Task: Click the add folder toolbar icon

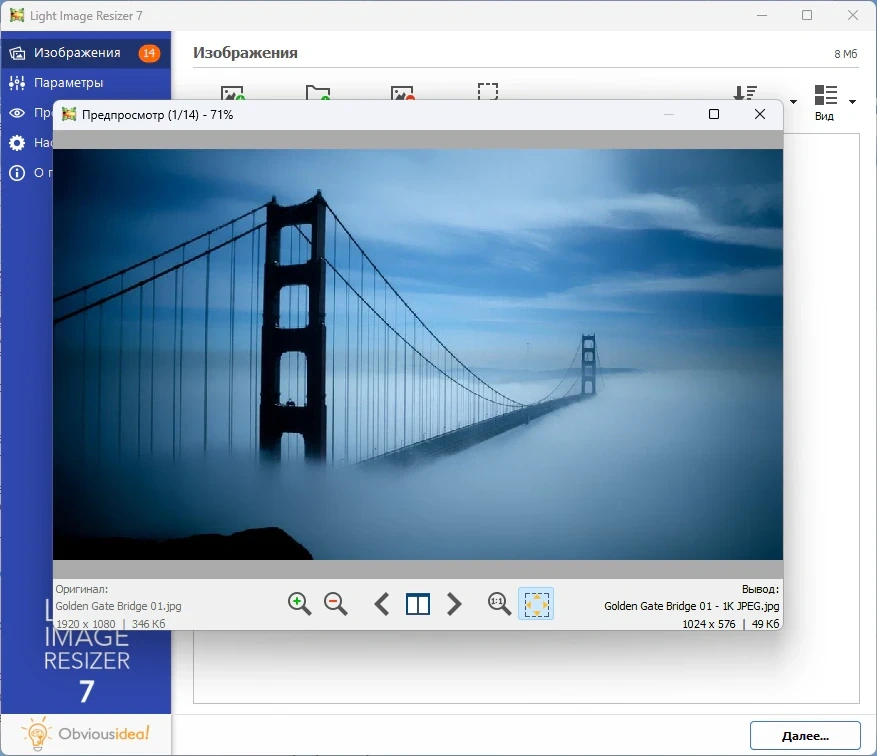Action: tap(318, 93)
